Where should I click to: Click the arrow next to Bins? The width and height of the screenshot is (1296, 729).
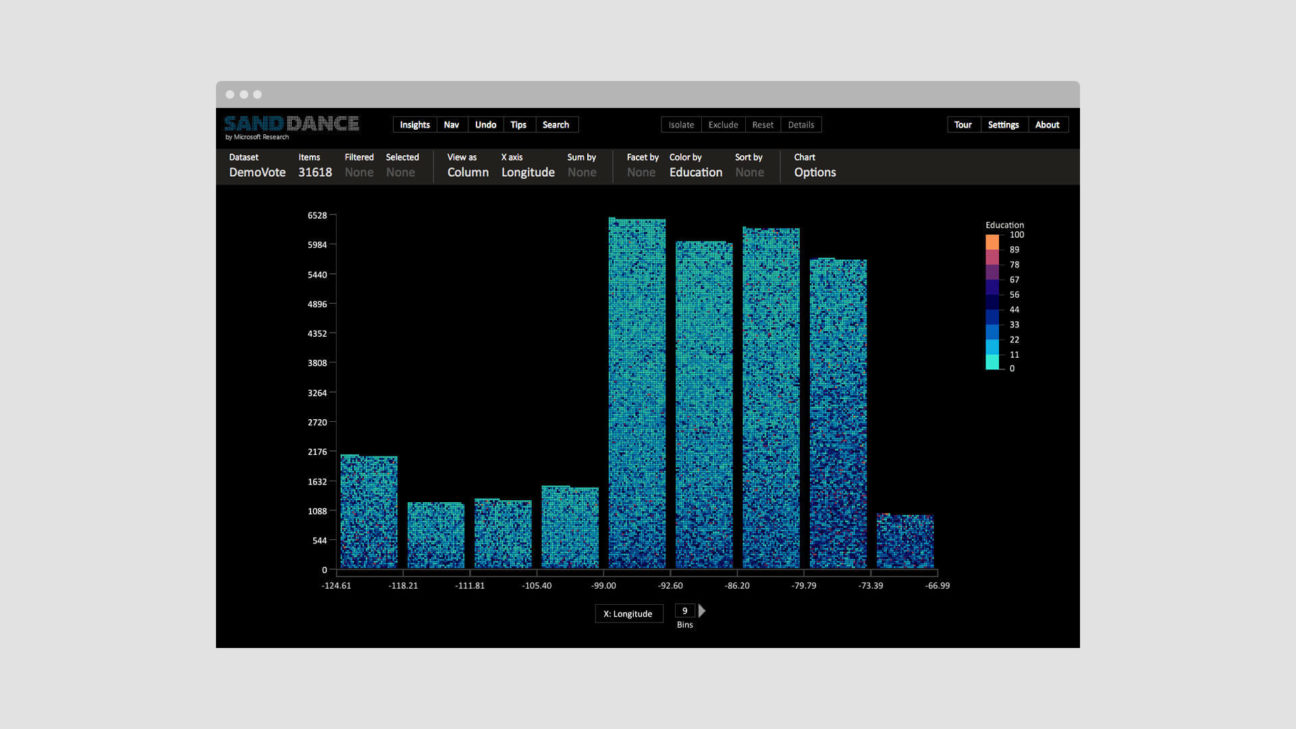coord(702,611)
